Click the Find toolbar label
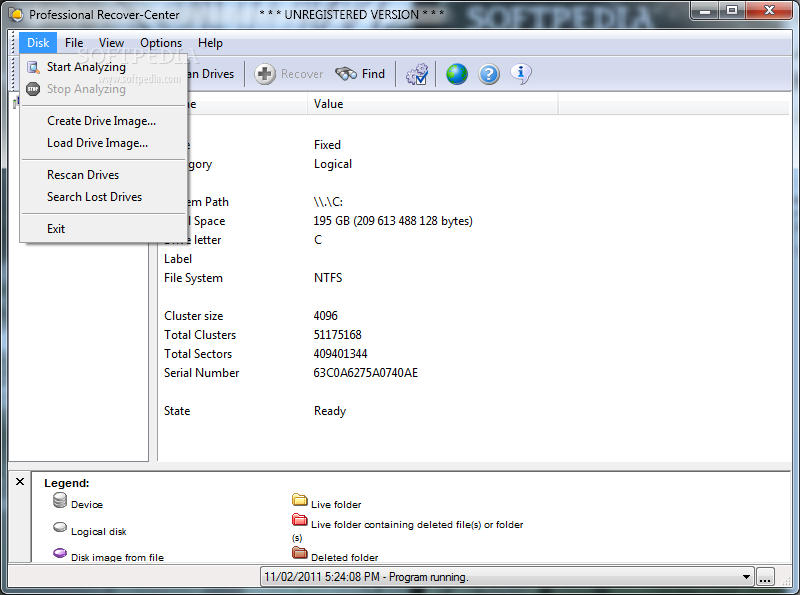 point(373,75)
